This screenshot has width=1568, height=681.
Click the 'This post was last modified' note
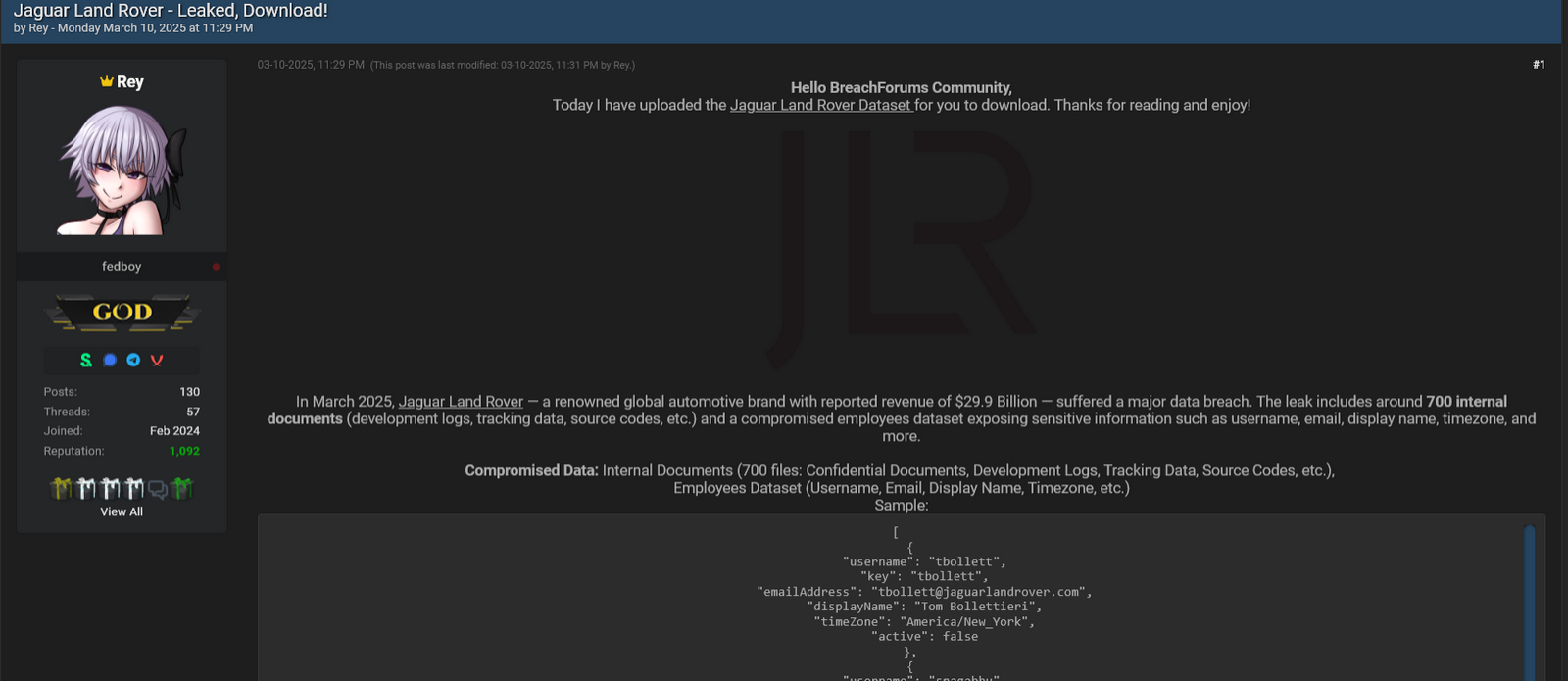click(503, 65)
